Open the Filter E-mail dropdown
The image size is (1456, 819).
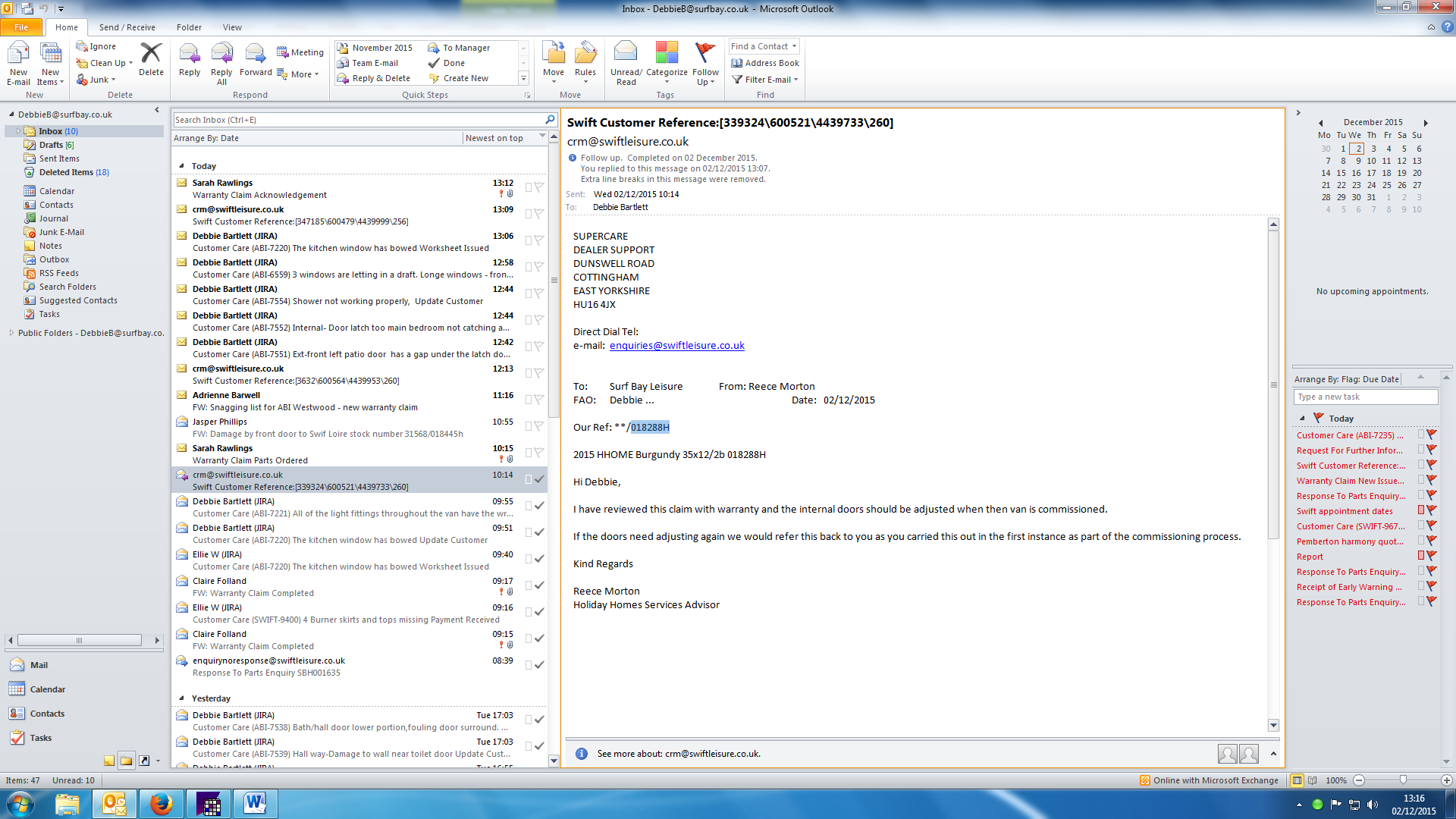765,80
